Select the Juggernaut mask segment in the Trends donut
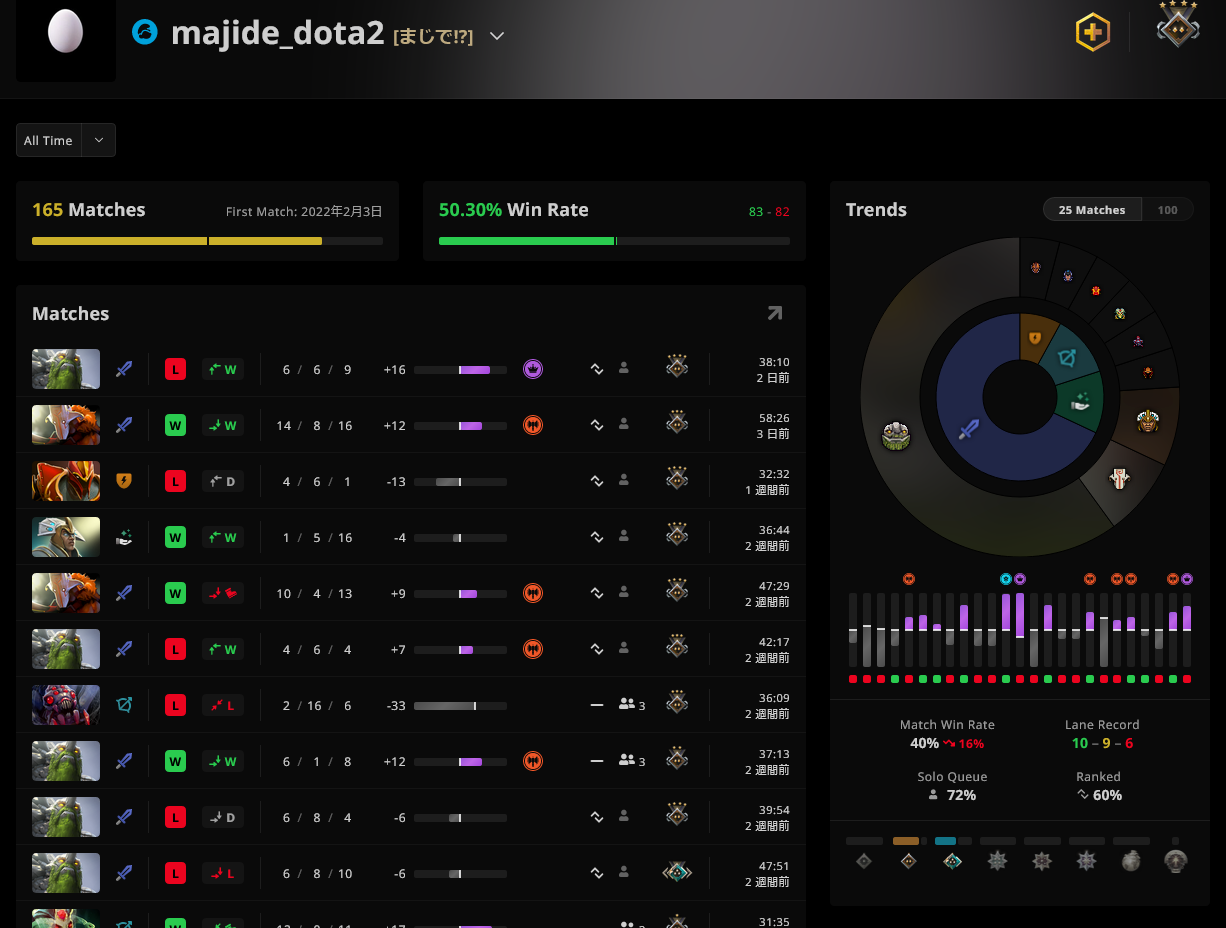The image size is (1226, 928). [1120, 478]
